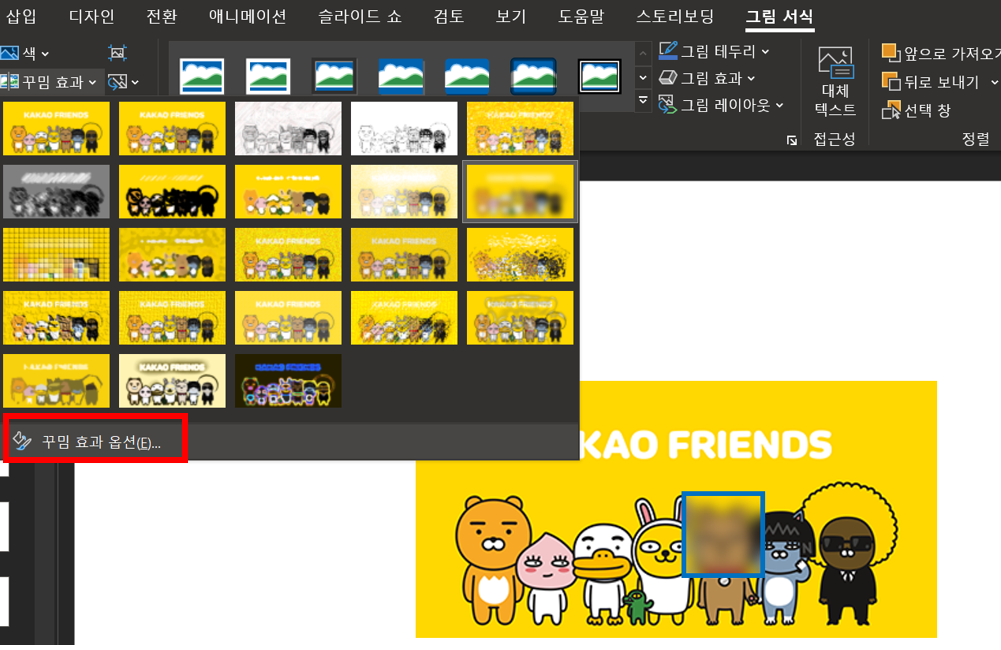Apply the fourth picture style thumbnail

point(401,76)
